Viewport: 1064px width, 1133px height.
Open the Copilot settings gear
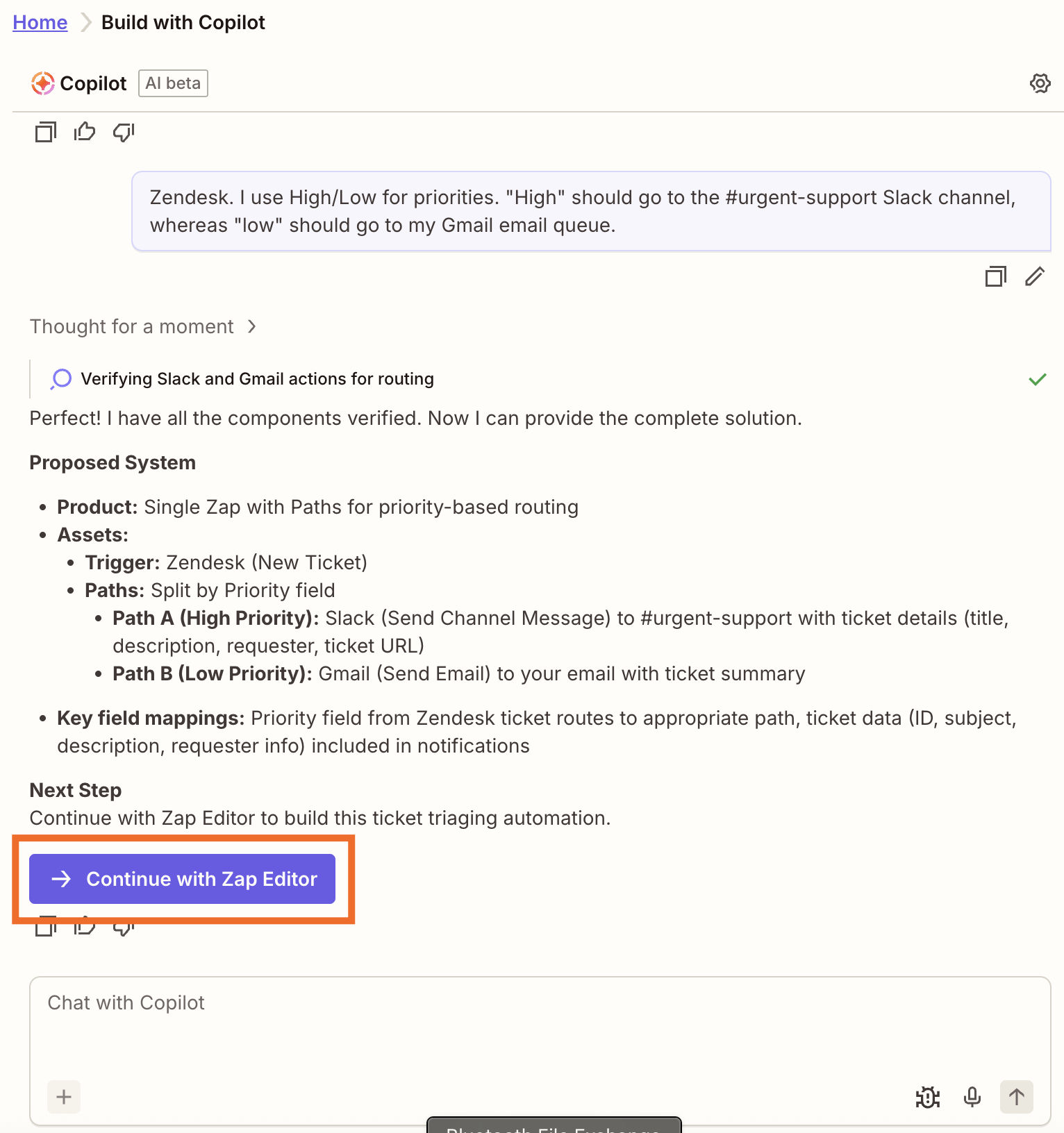[1040, 83]
